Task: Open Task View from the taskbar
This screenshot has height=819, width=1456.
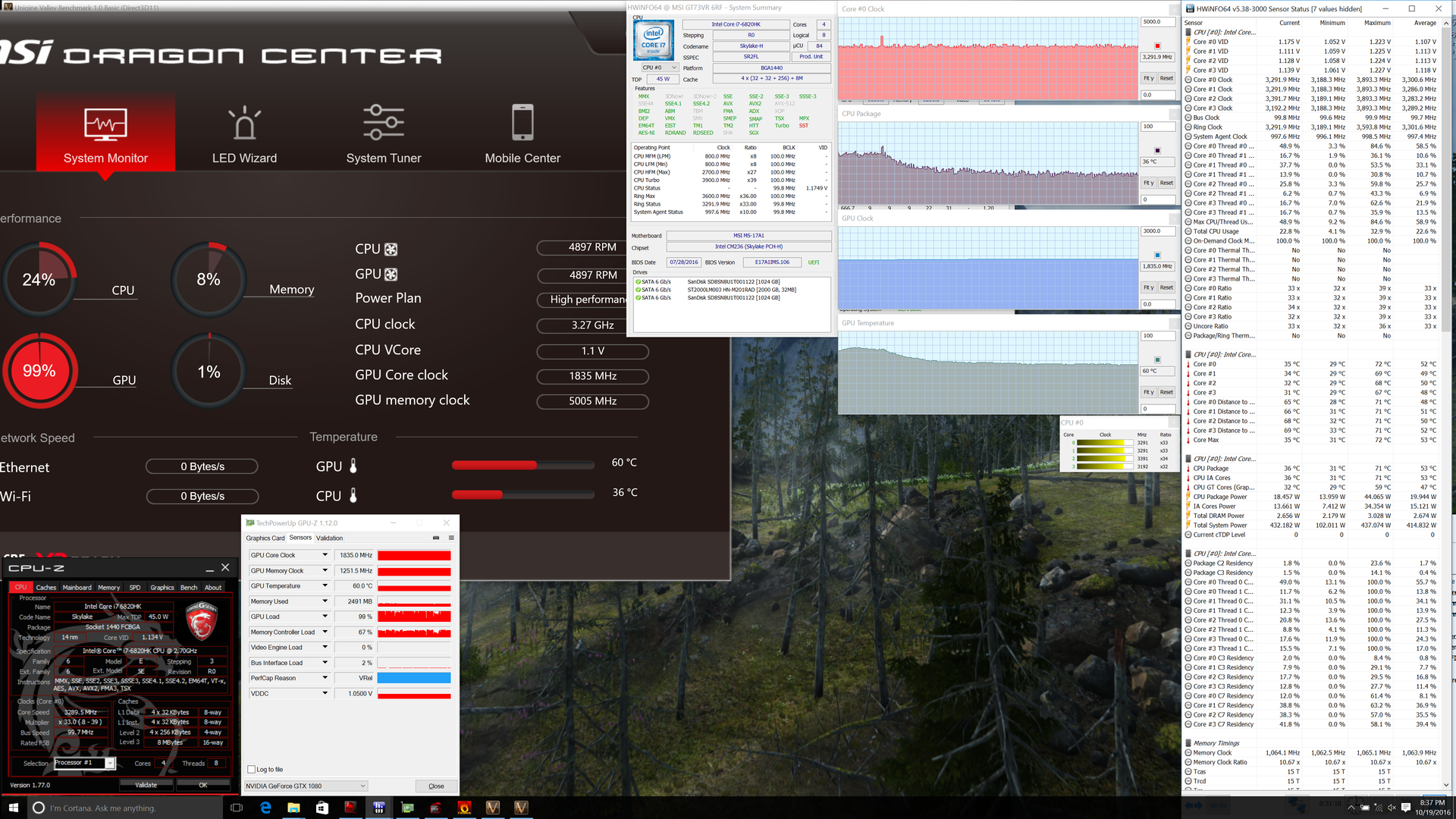Action: pyautogui.click(x=236, y=808)
